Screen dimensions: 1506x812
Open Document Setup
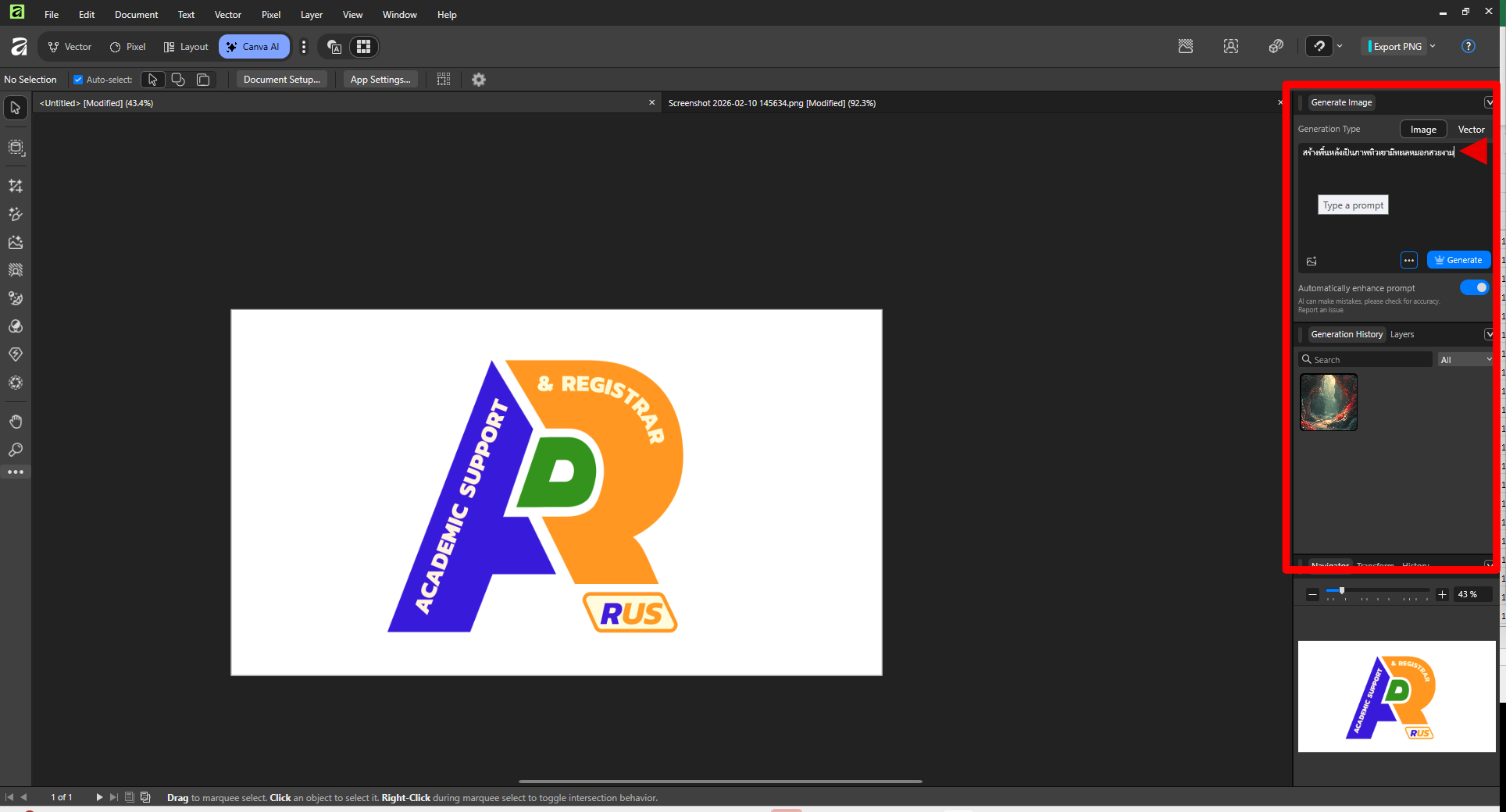pos(281,80)
